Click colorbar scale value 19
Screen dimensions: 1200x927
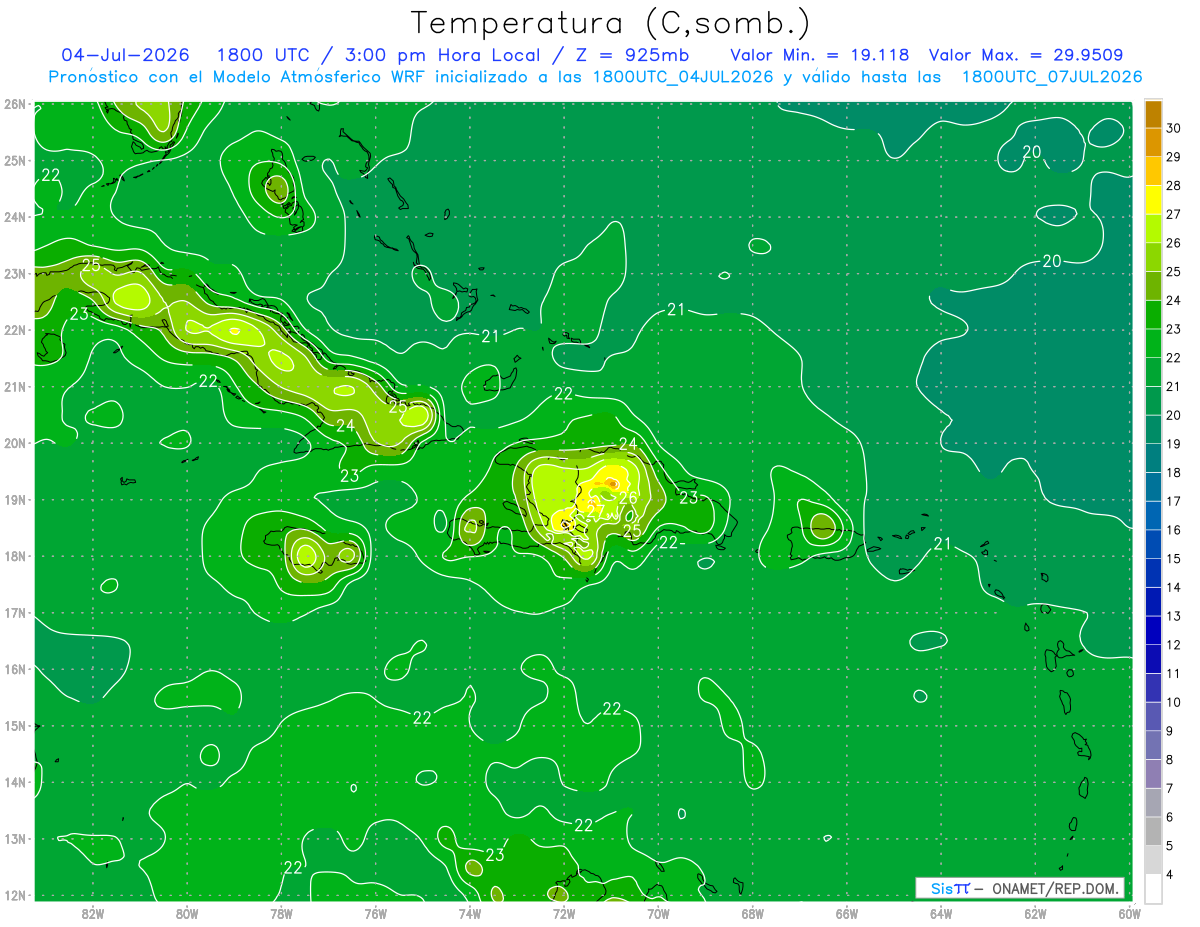(x=1174, y=444)
